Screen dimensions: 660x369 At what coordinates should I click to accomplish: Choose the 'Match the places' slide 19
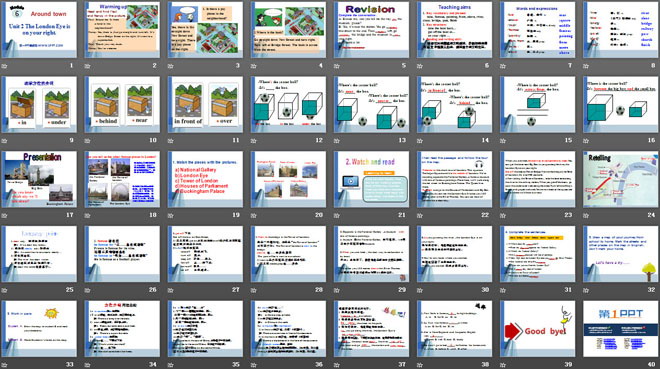pyautogui.click(x=205, y=179)
